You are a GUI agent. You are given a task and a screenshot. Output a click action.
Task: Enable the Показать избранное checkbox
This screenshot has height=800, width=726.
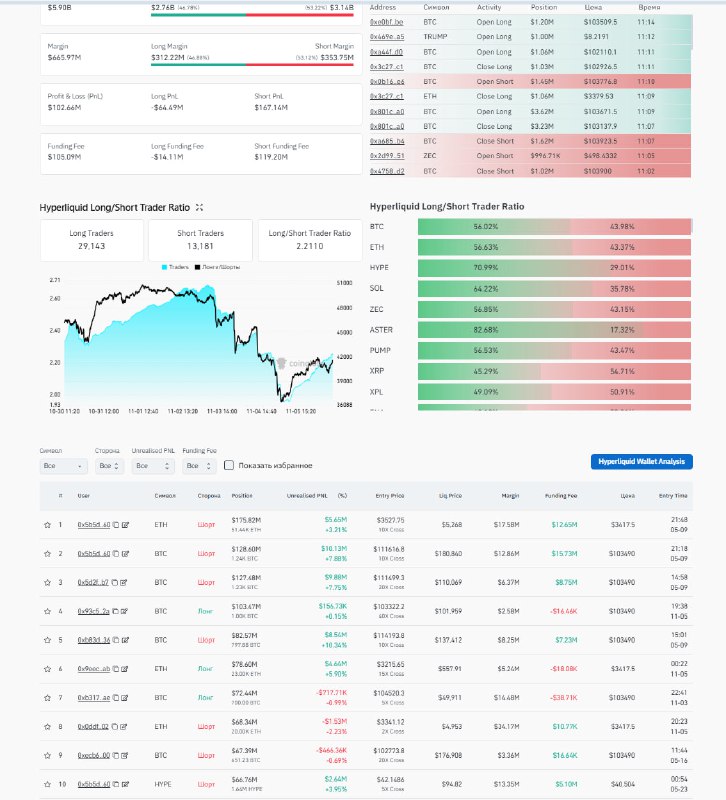(x=229, y=465)
